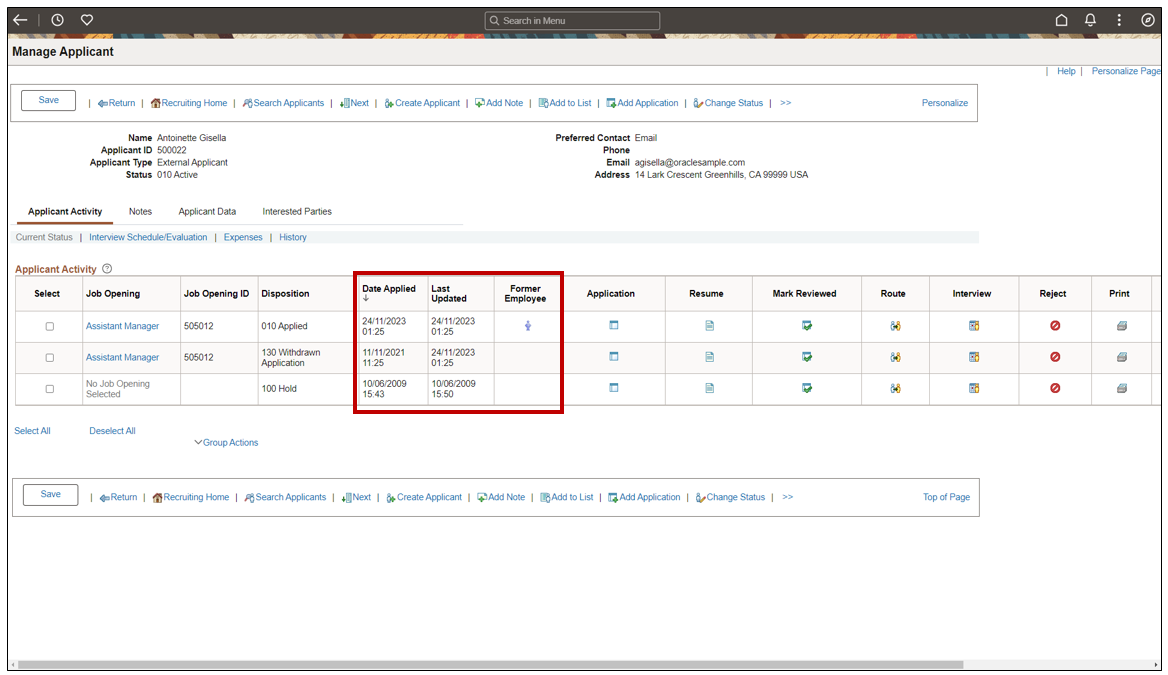Click Route icon for 010 Applied row
Screen dimensions: 1168x675
point(895,326)
